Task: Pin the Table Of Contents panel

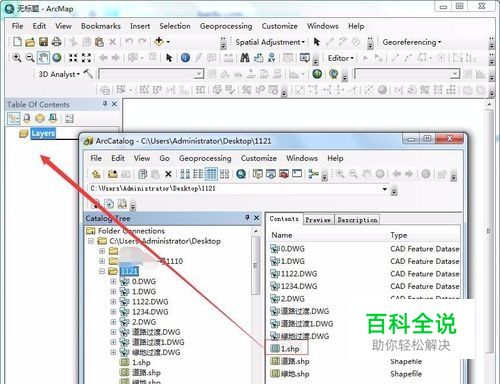Action: [x=105, y=104]
